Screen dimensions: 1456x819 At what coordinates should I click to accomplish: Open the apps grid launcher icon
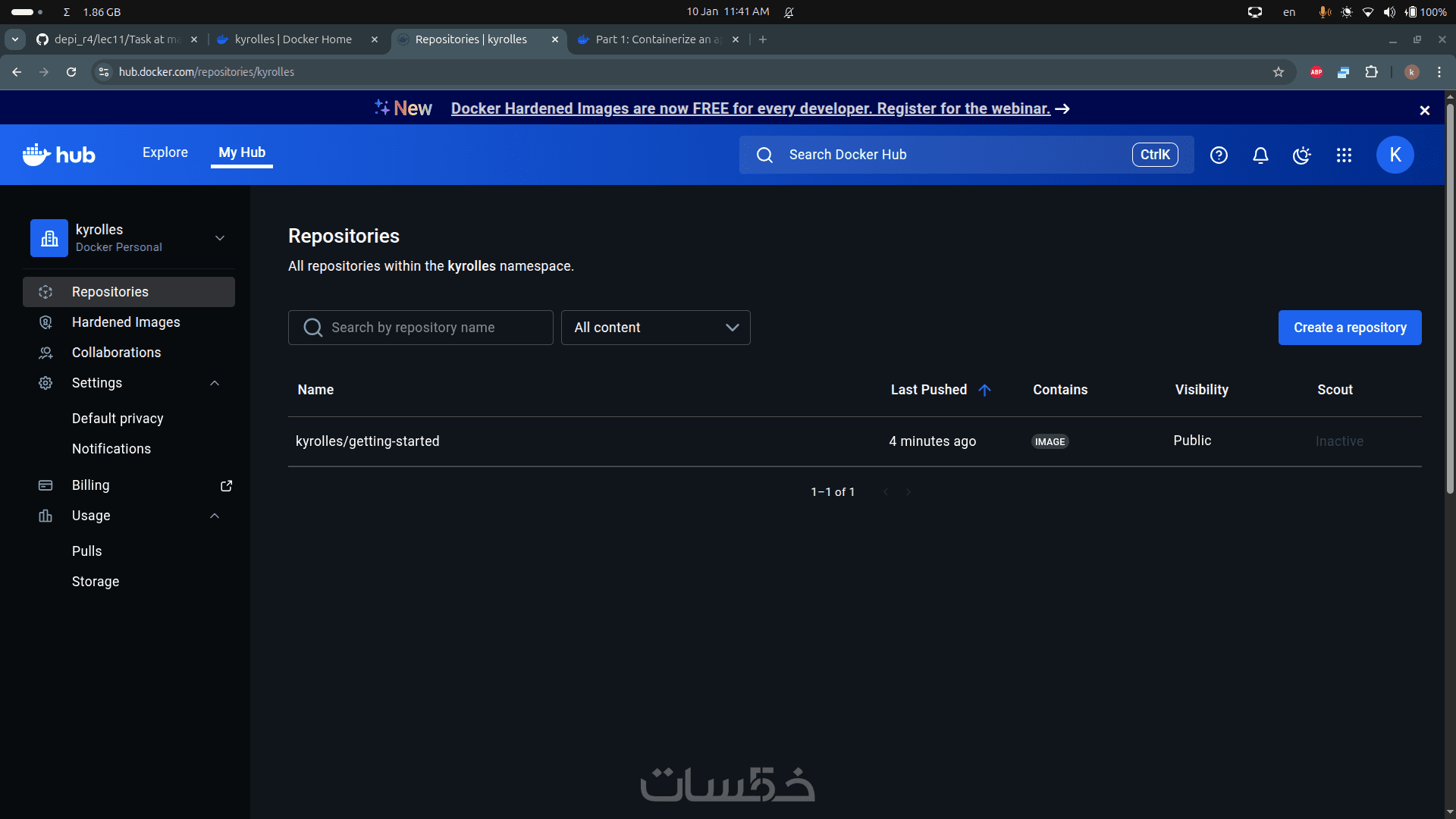pos(1344,155)
